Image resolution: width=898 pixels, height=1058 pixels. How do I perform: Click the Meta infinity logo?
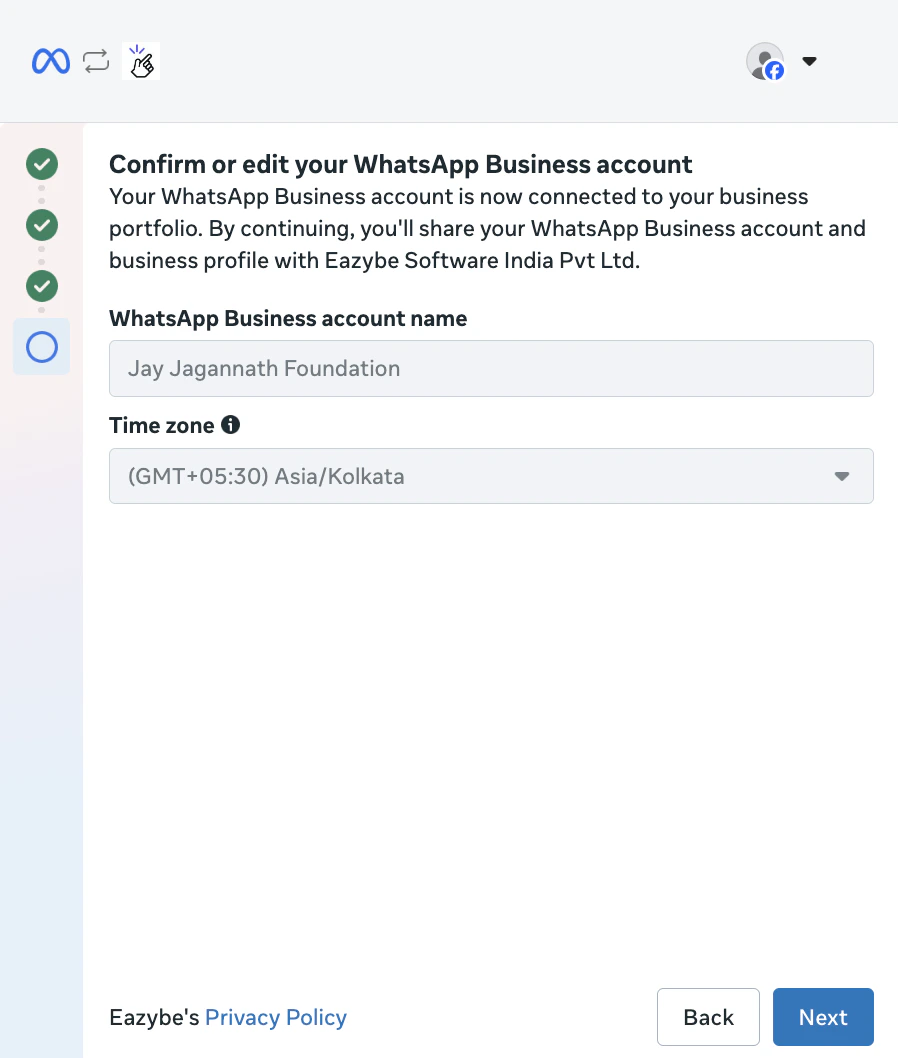click(51, 61)
